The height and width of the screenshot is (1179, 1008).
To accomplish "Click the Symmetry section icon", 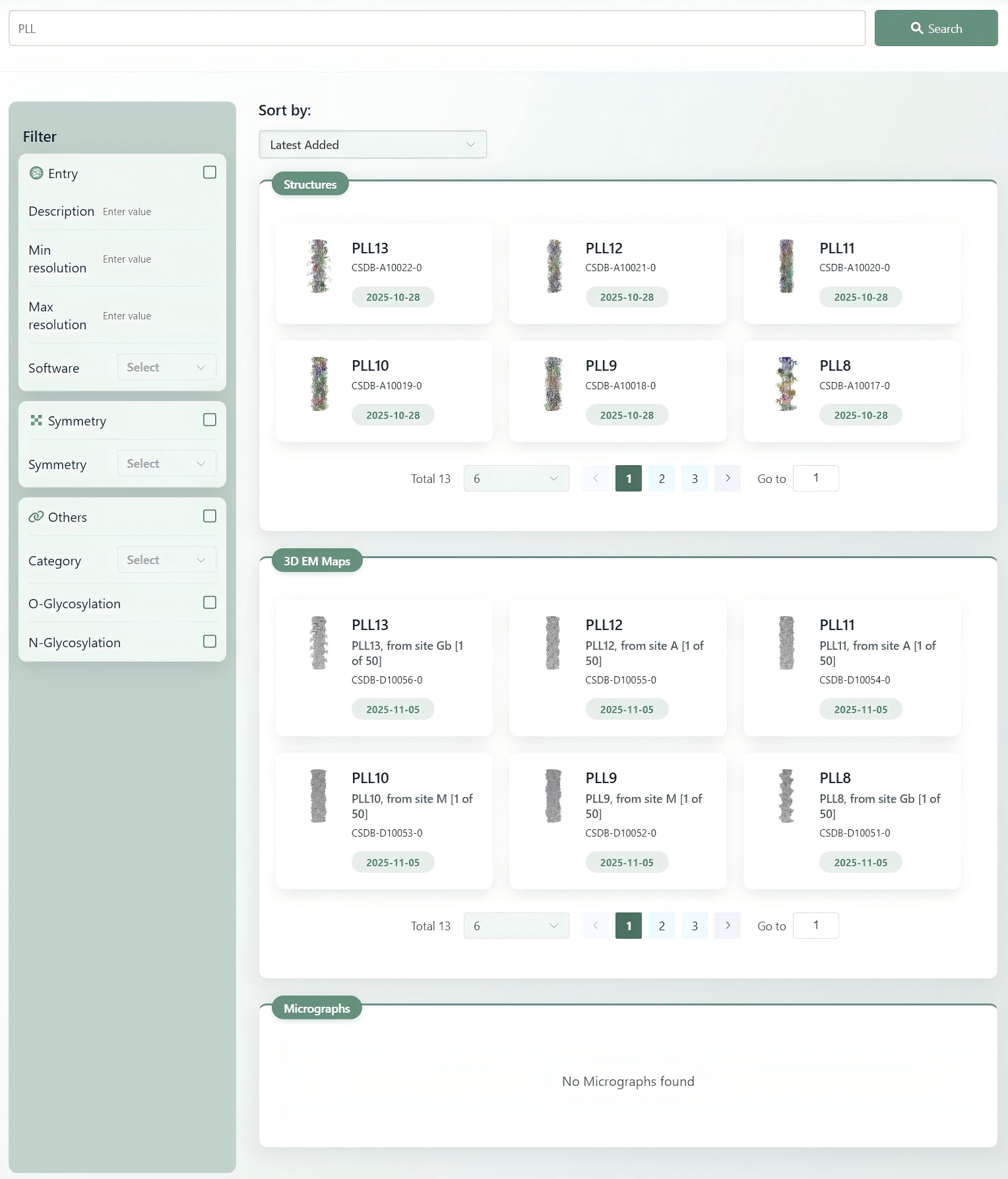I will coord(36,420).
